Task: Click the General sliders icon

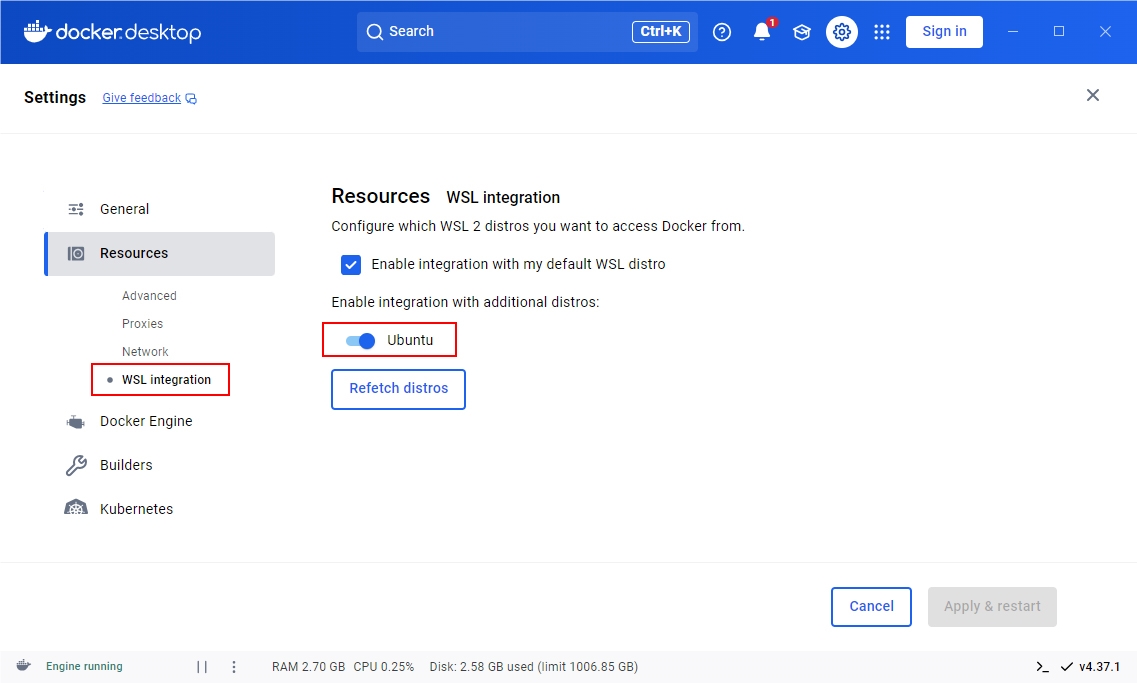Action: click(76, 209)
